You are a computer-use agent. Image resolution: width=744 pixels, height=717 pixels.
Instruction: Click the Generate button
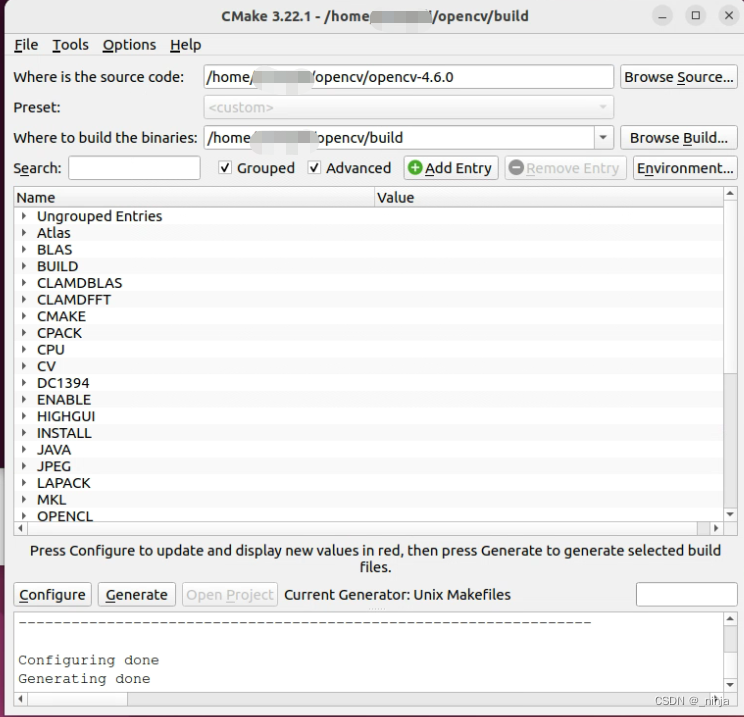point(137,595)
